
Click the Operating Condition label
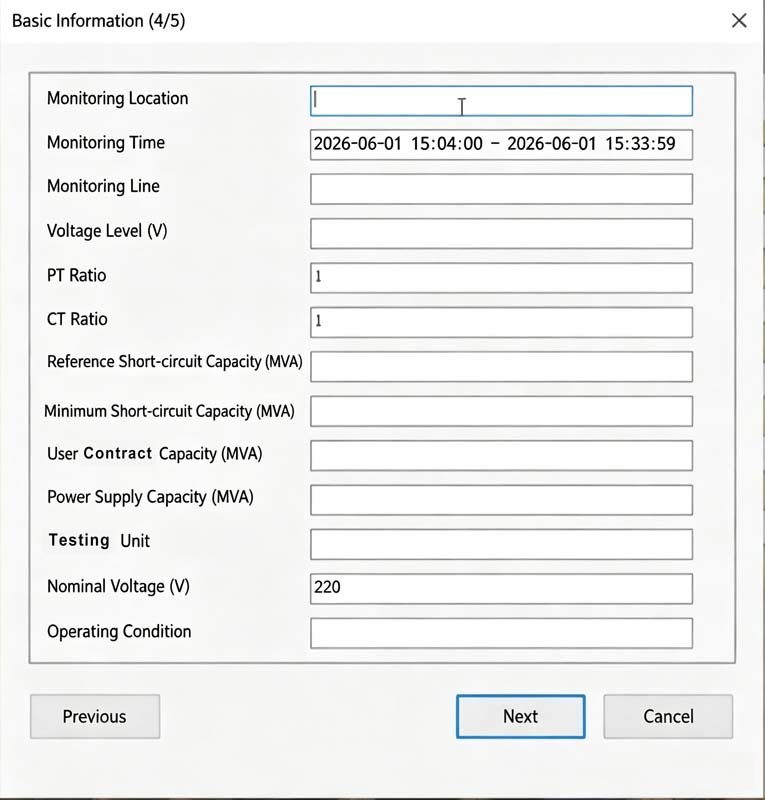(x=119, y=632)
